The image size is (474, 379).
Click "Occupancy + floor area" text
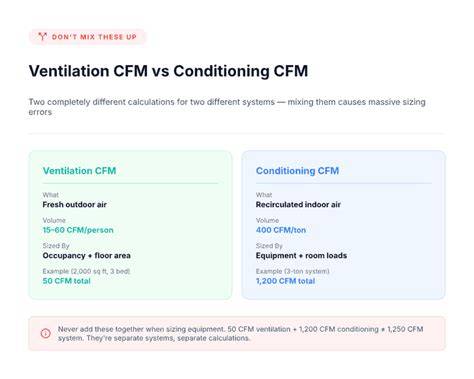pos(87,256)
